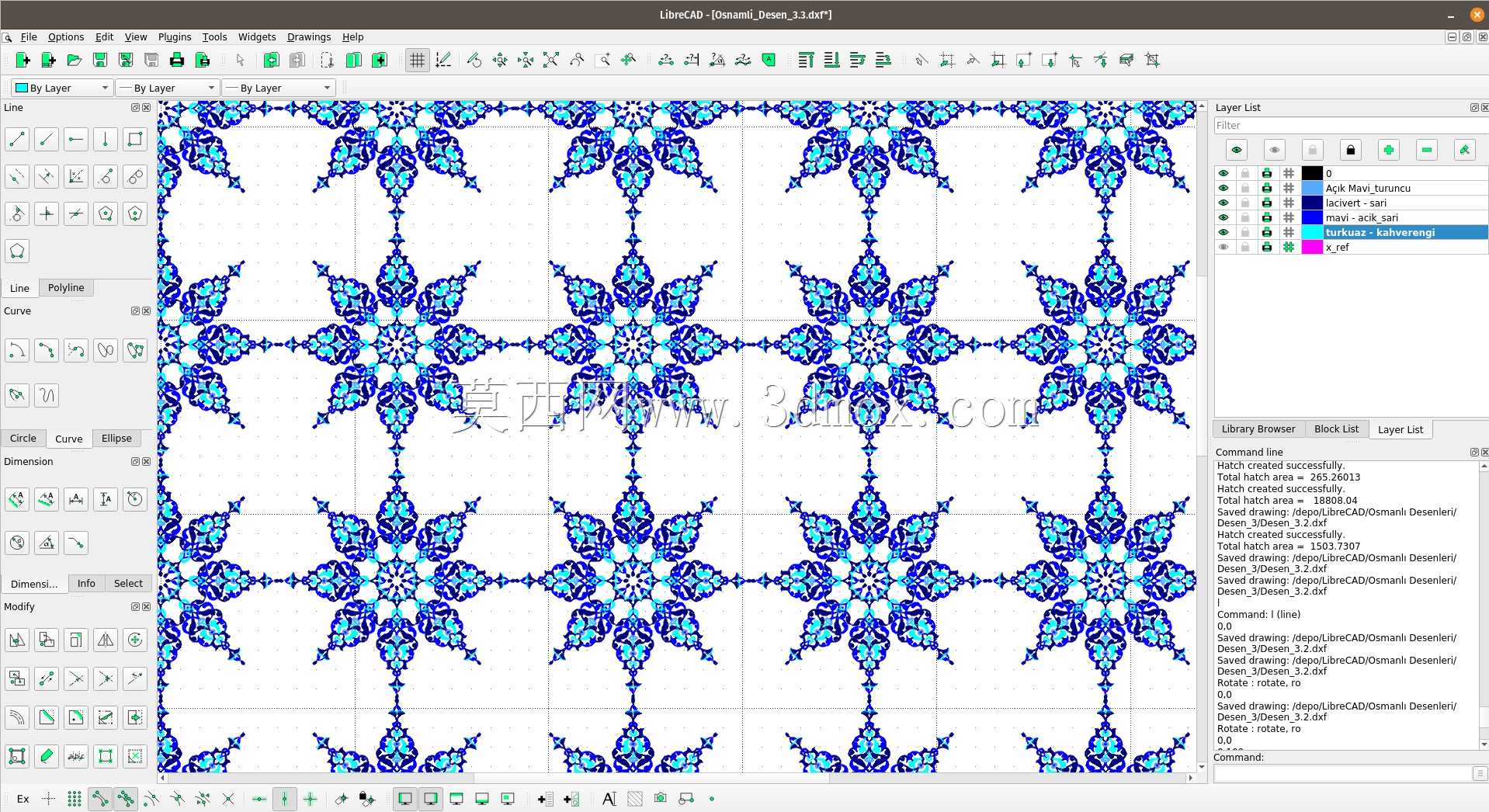Click the color swatch of layer 0
Image resolution: width=1489 pixels, height=812 pixels.
1312,173
